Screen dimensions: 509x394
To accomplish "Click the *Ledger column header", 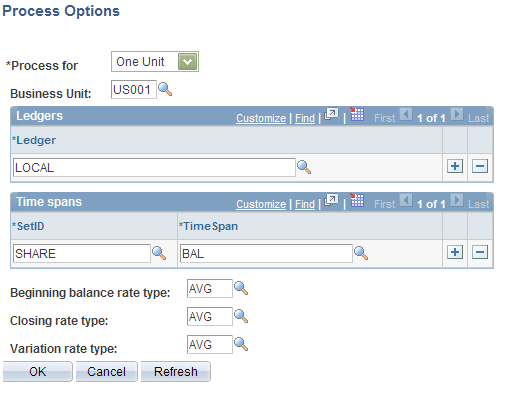I will [34, 140].
